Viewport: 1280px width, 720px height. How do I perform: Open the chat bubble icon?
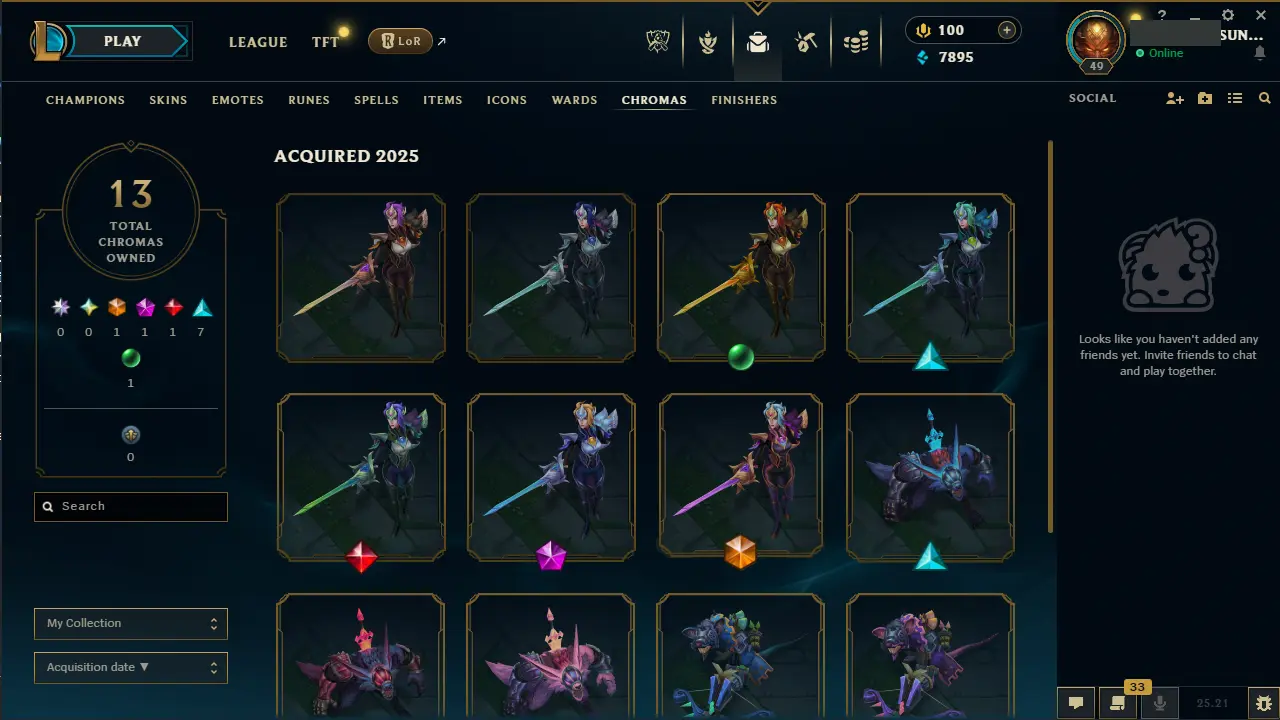(x=1076, y=703)
